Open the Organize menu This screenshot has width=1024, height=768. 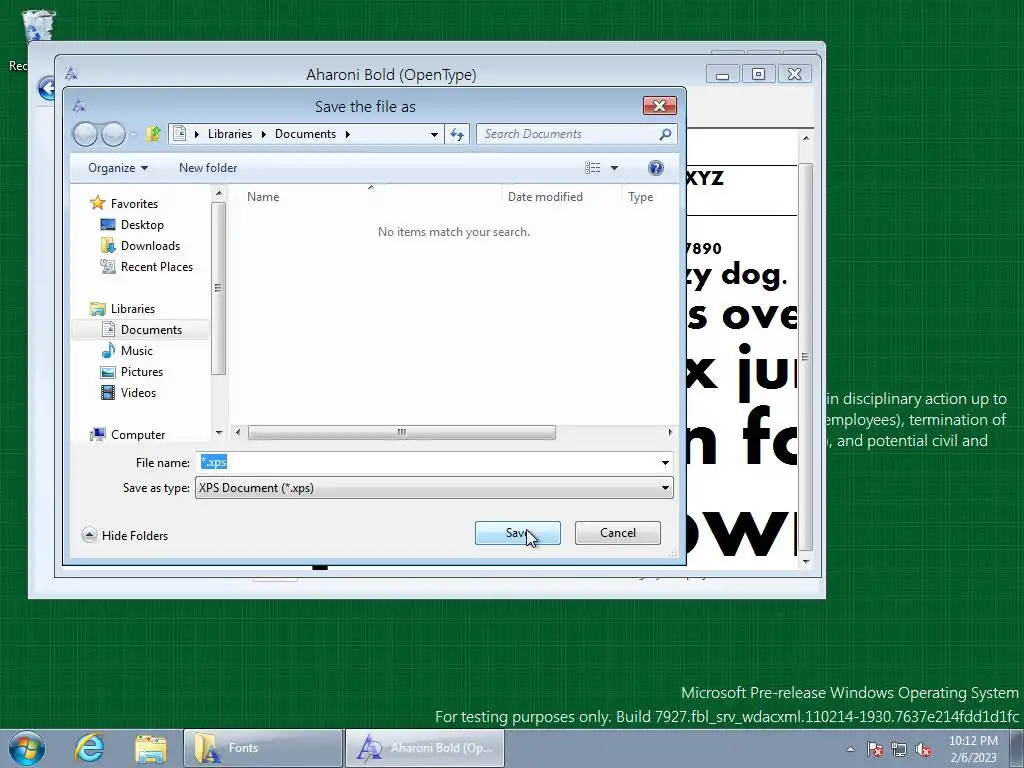click(x=118, y=168)
